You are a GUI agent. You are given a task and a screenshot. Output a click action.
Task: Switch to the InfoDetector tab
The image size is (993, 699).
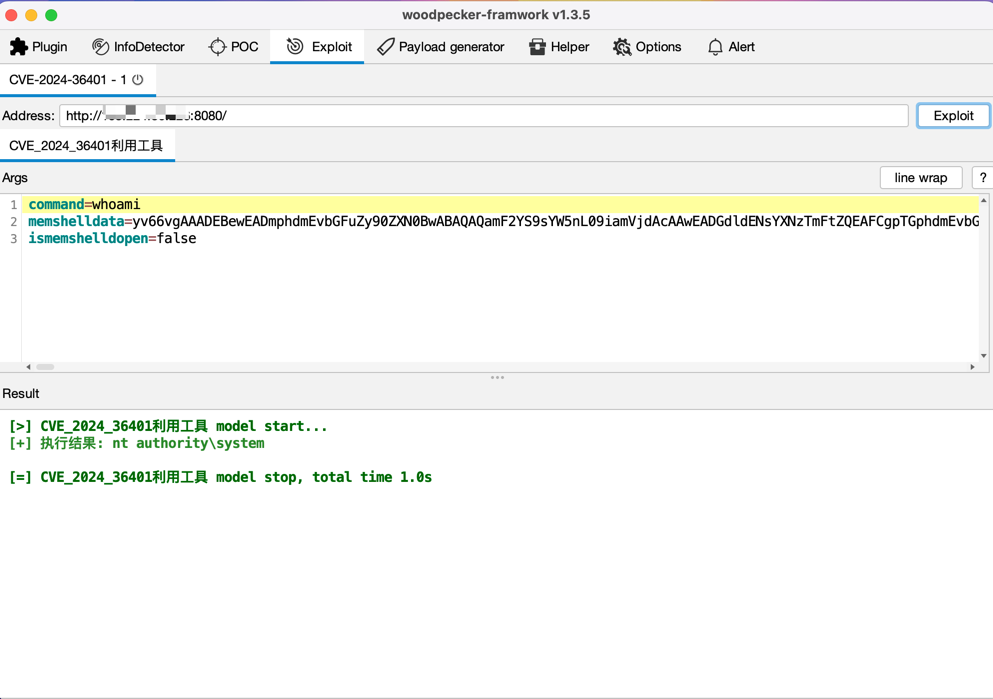(138, 47)
